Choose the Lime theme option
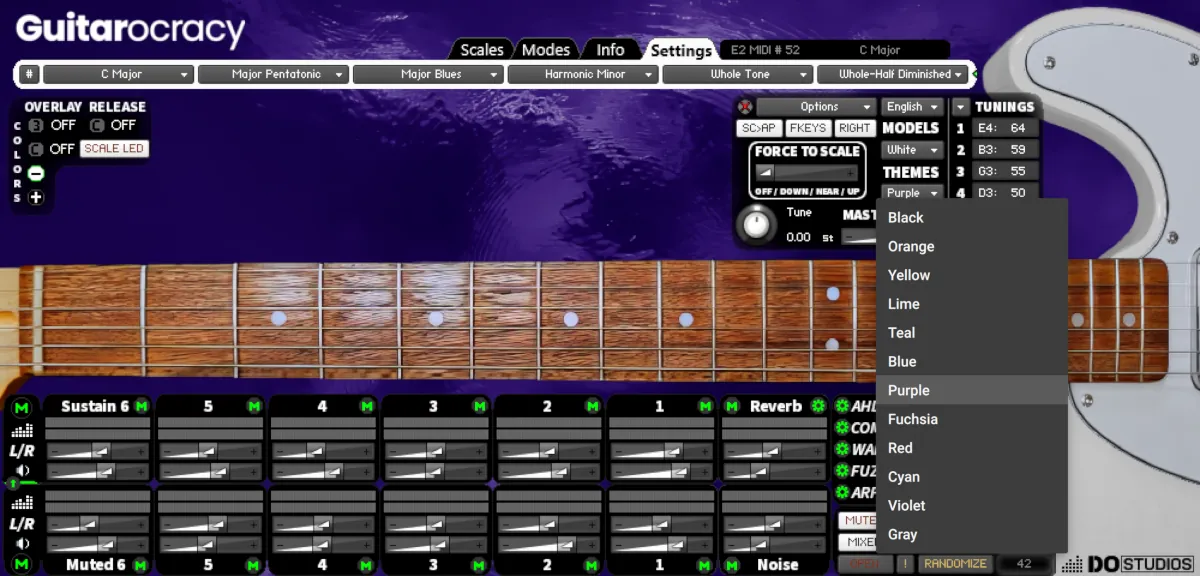This screenshot has width=1200, height=576. pyautogui.click(x=972, y=304)
